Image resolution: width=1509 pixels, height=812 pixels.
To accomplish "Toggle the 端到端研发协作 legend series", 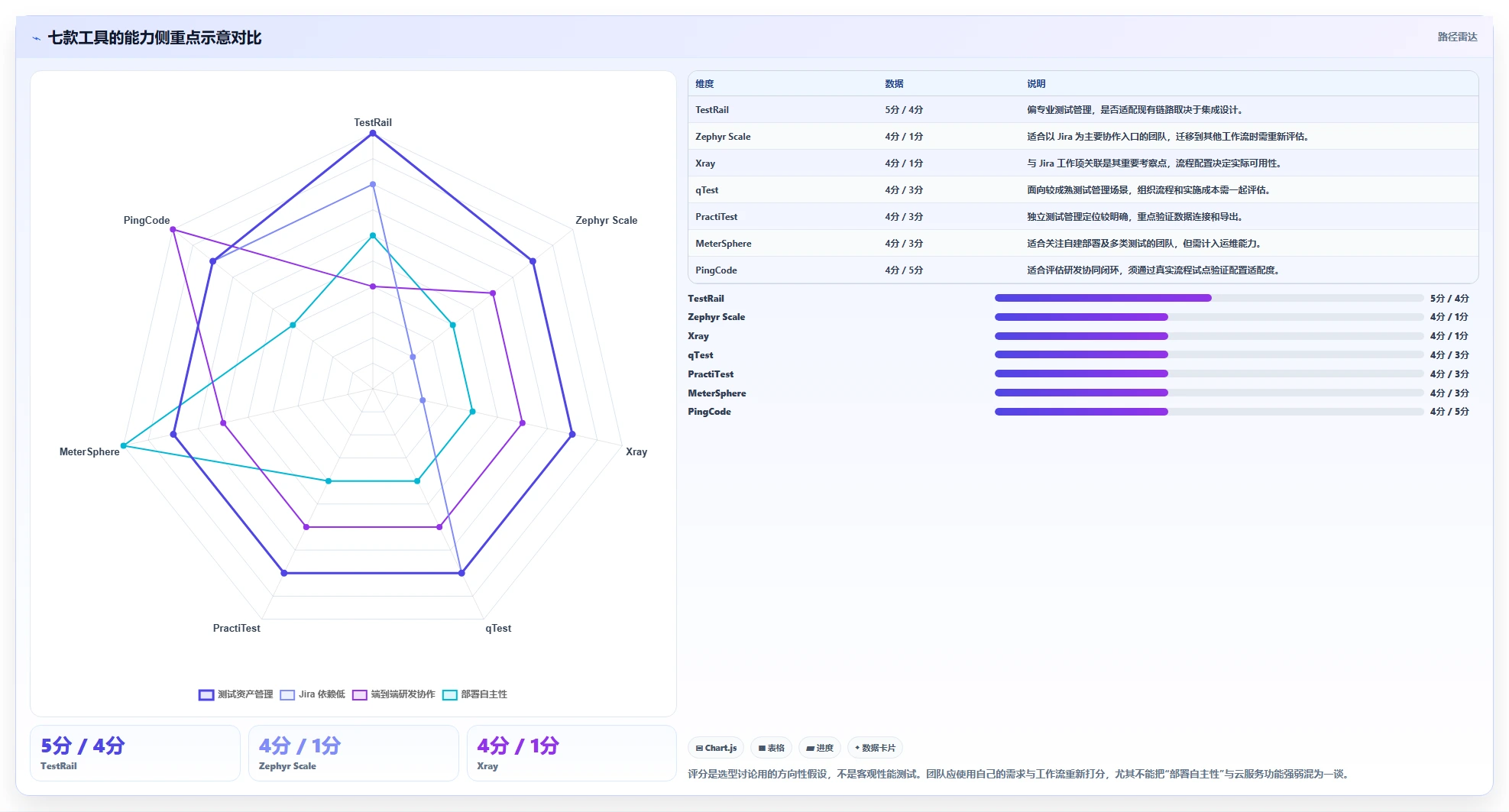I will click(393, 694).
